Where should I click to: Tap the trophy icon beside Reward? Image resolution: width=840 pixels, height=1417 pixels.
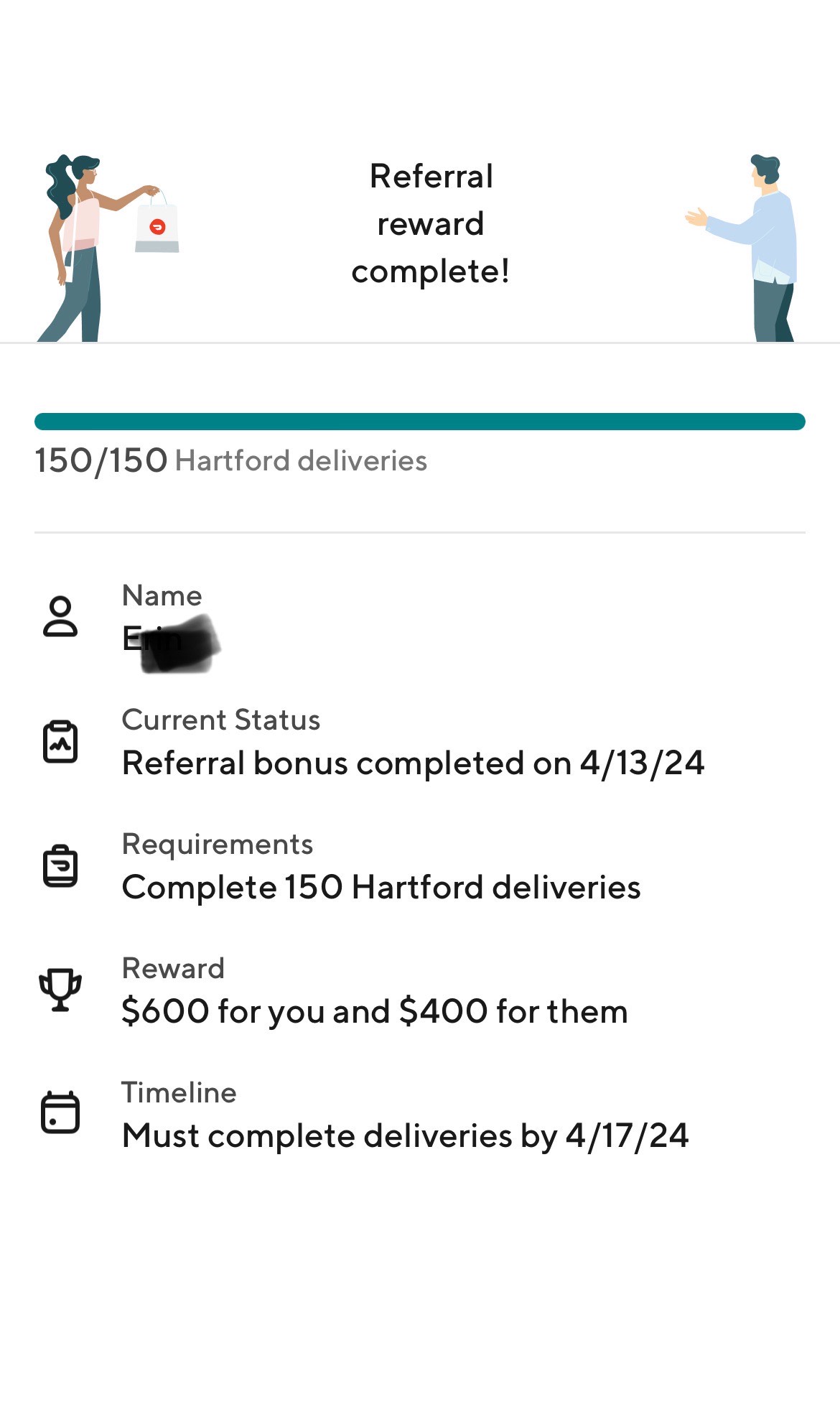tap(60, 990)
